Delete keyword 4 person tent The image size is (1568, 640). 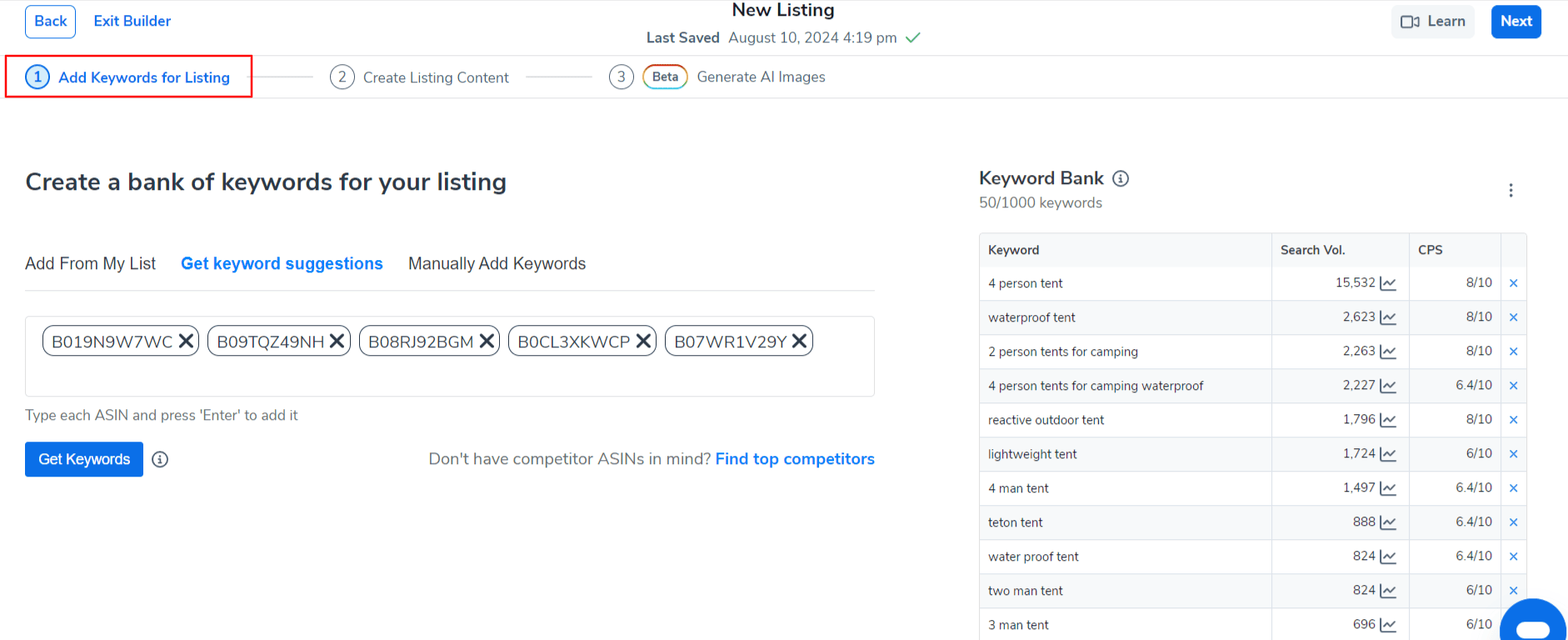click(1514, 283)
